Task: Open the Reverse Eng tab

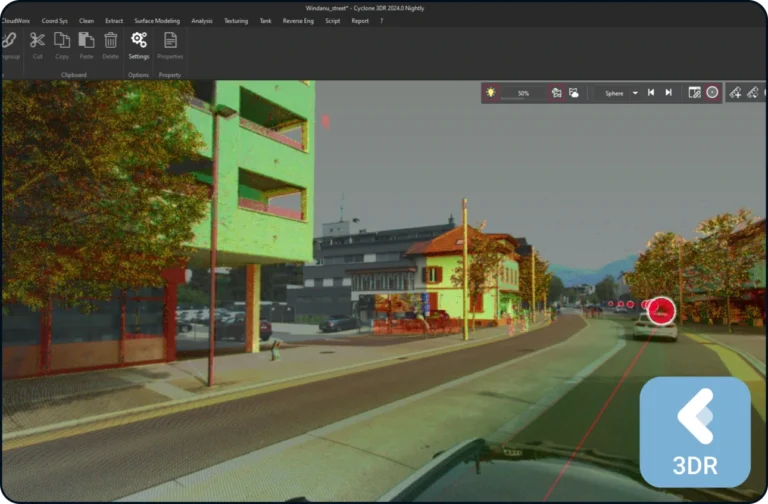Action: tap(298, 21)
